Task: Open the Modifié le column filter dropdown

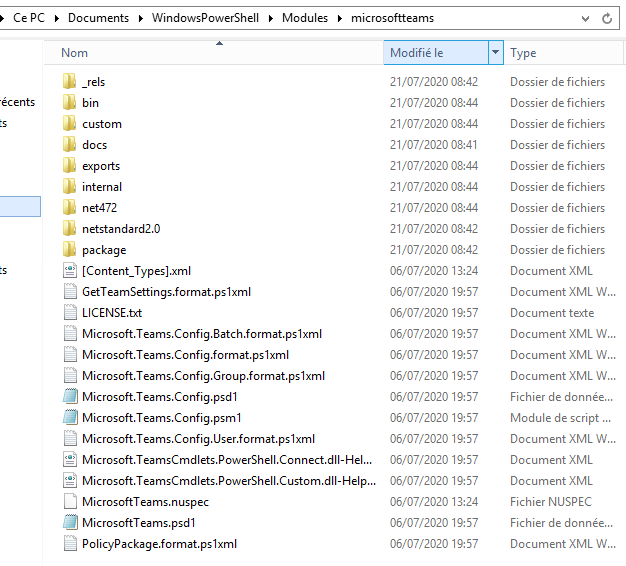Action: coord(495,52)
